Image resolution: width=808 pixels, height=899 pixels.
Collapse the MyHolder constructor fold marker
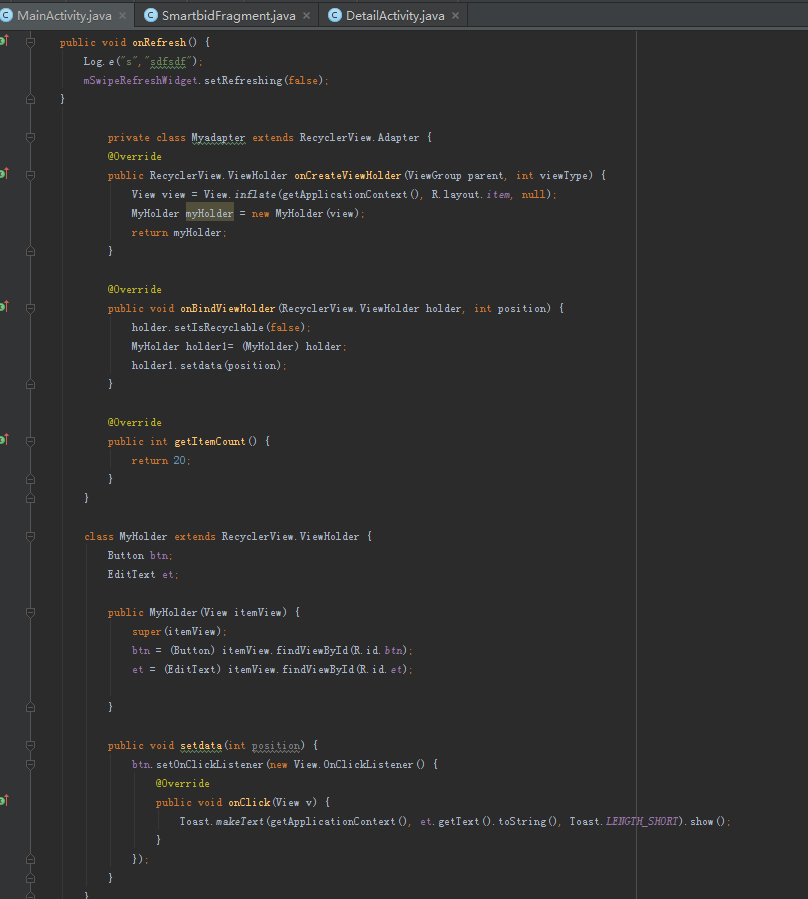click(30, 612)
